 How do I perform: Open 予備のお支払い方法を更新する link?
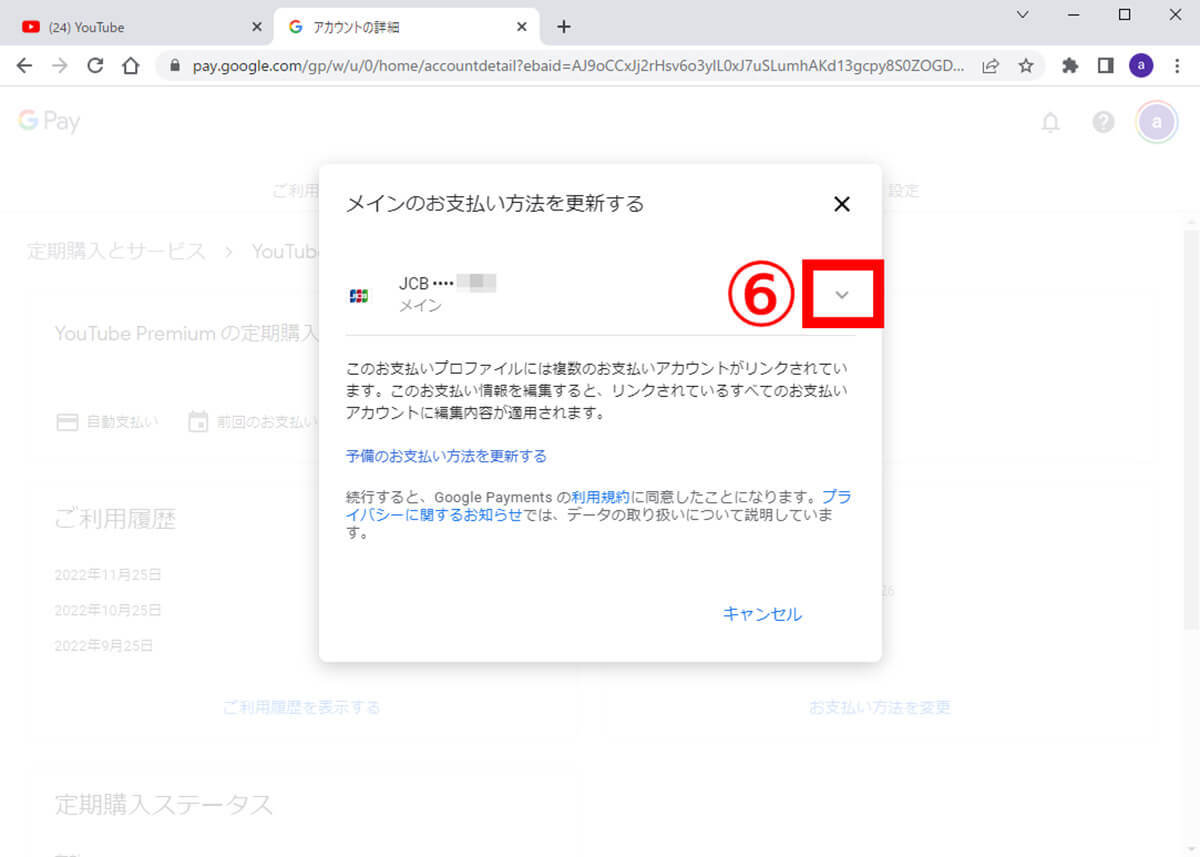[x=446, y=456]
